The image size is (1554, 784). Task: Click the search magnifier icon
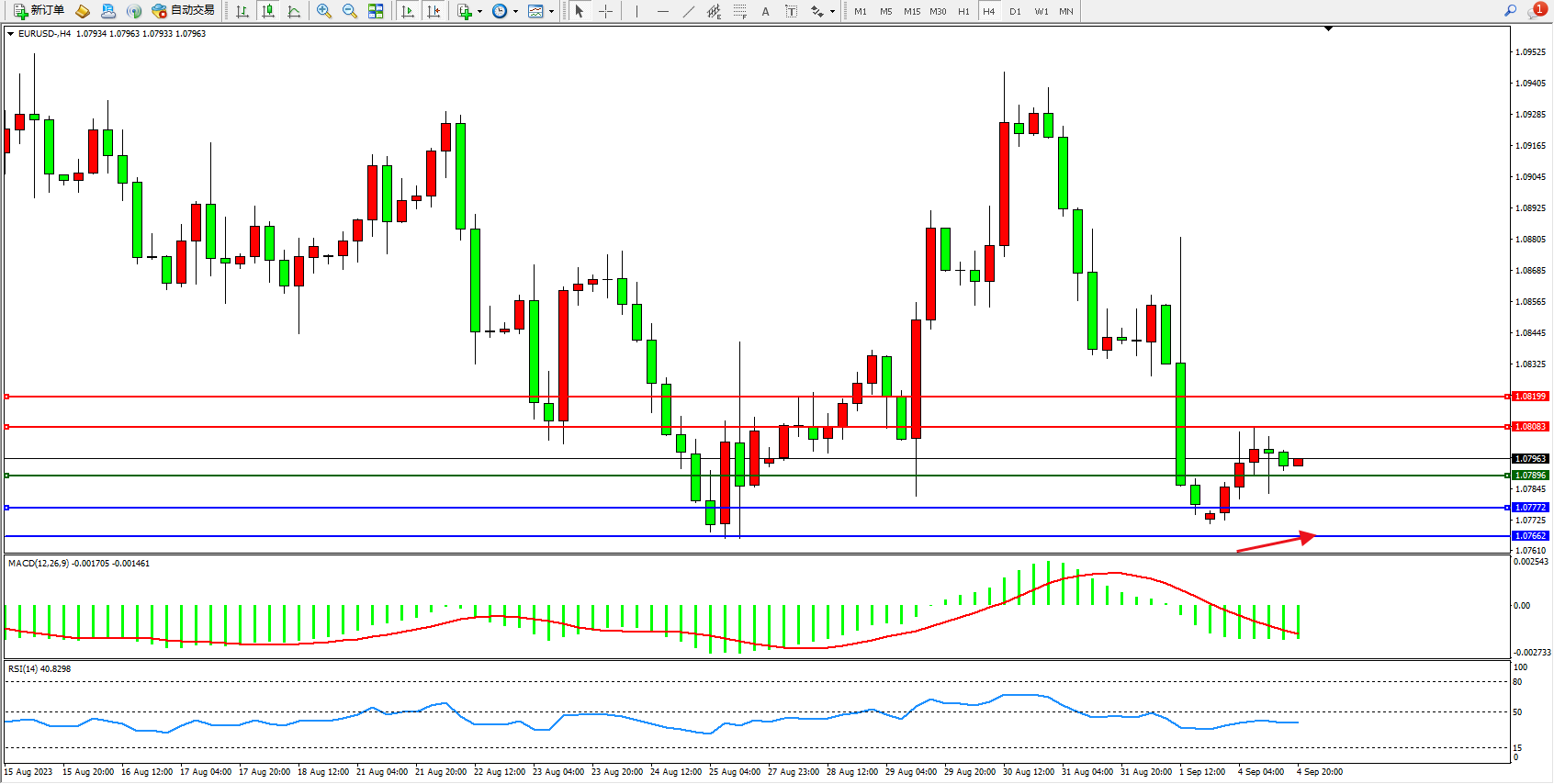[x=1510, y=11]
